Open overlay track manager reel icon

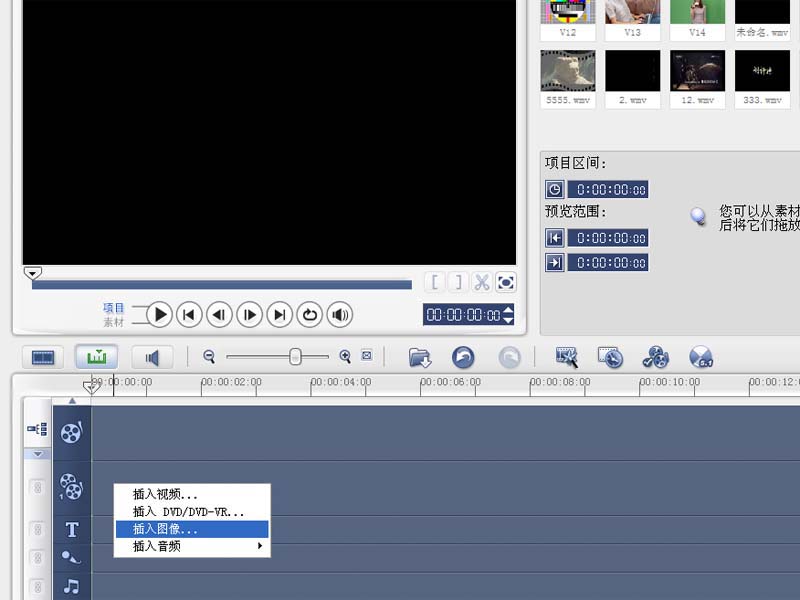[656, 357]
